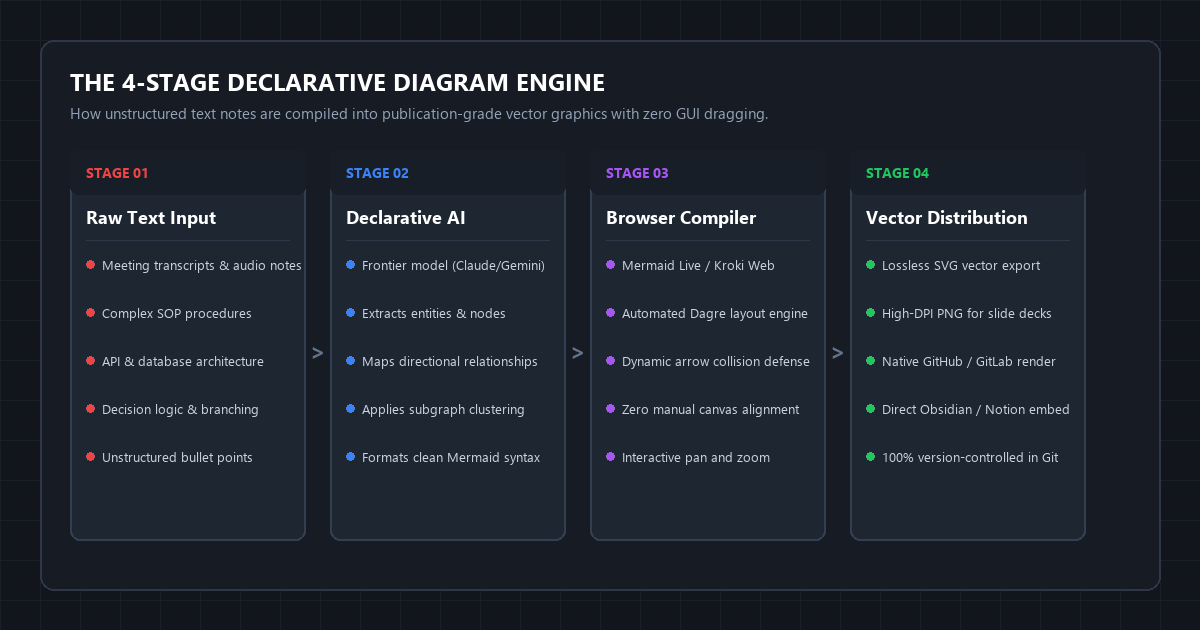Viewport: 1200px width, 630px height.
Task: Select the "STAGE 02" header label
Action: (377, 173)
